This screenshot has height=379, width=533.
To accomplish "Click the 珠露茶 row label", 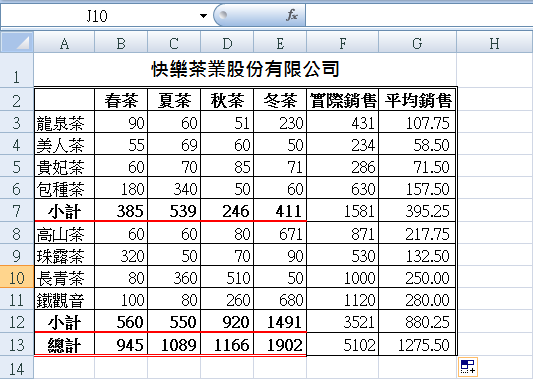I will point(64,255).
